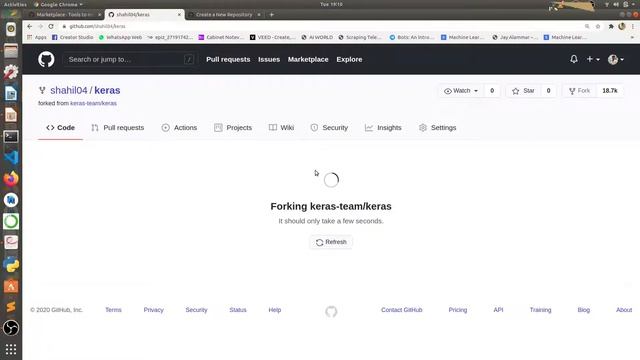
Task: Open the shahil04 owner link
Action: [x=69, y=90]
